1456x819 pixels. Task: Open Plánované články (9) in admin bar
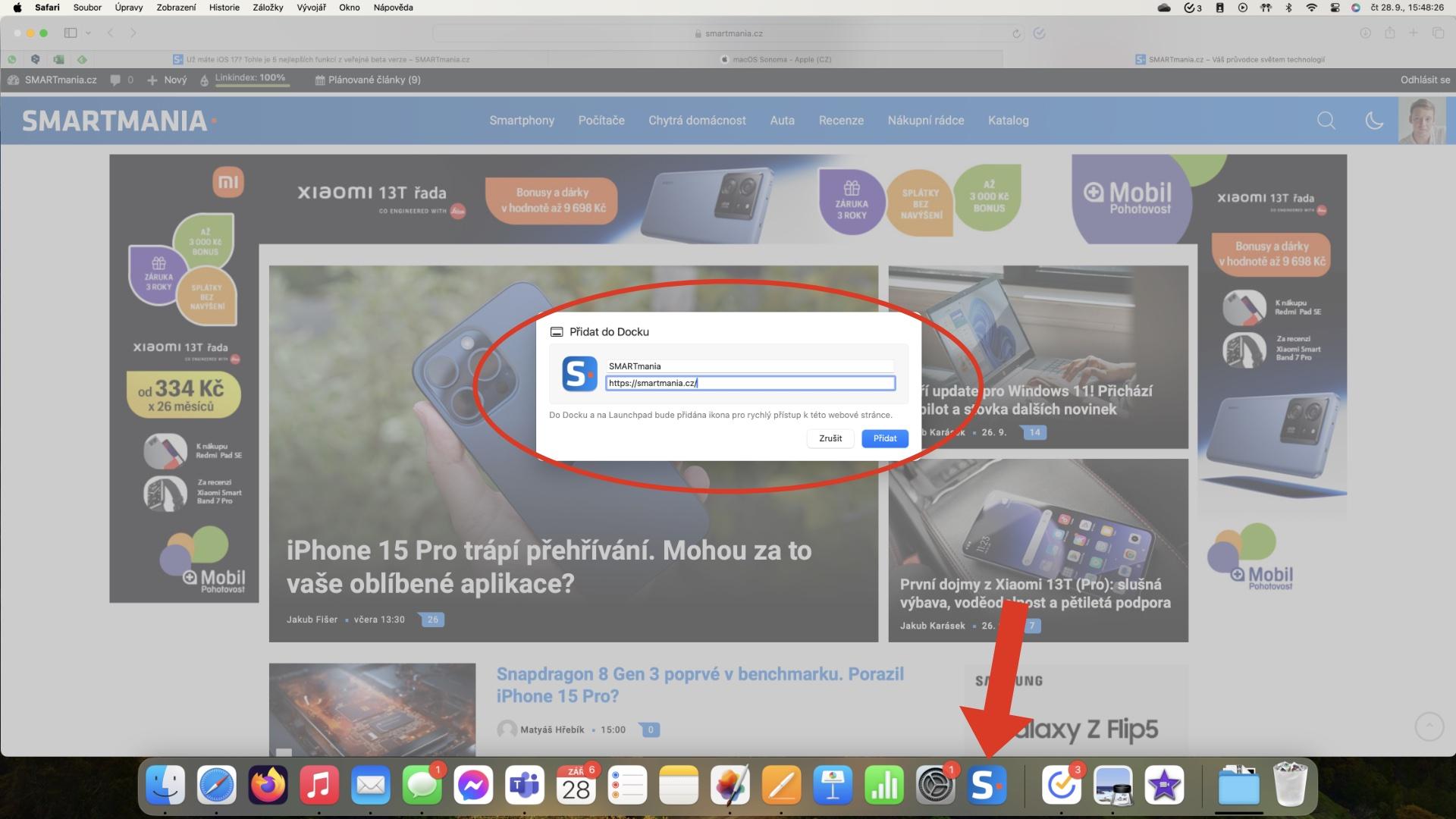[x=368, y=80]
